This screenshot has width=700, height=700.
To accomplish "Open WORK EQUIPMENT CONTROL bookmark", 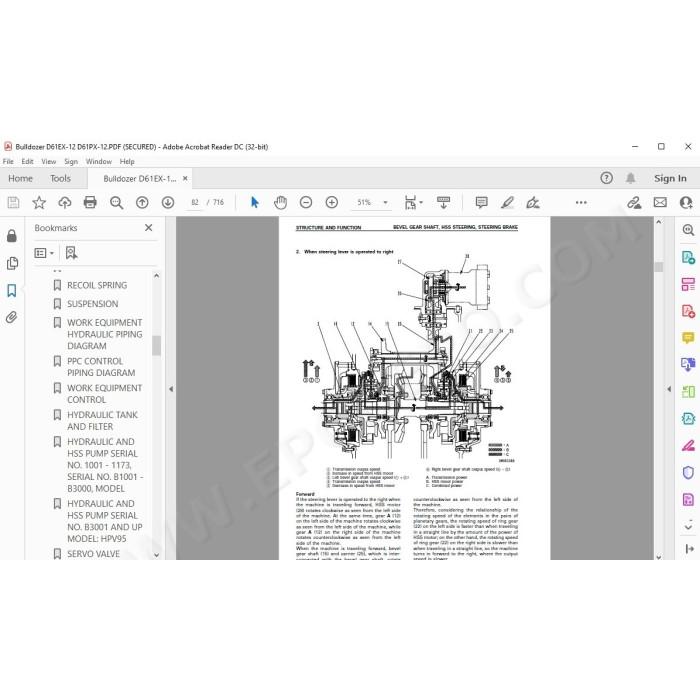I will tap(104, 394).
